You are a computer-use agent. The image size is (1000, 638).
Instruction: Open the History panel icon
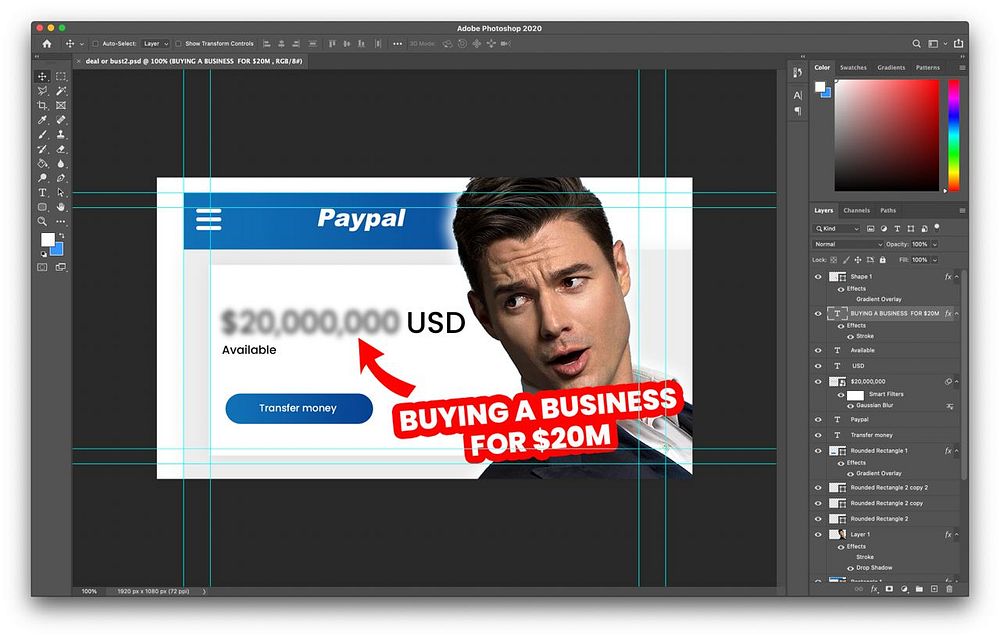[x=797, y=73]
